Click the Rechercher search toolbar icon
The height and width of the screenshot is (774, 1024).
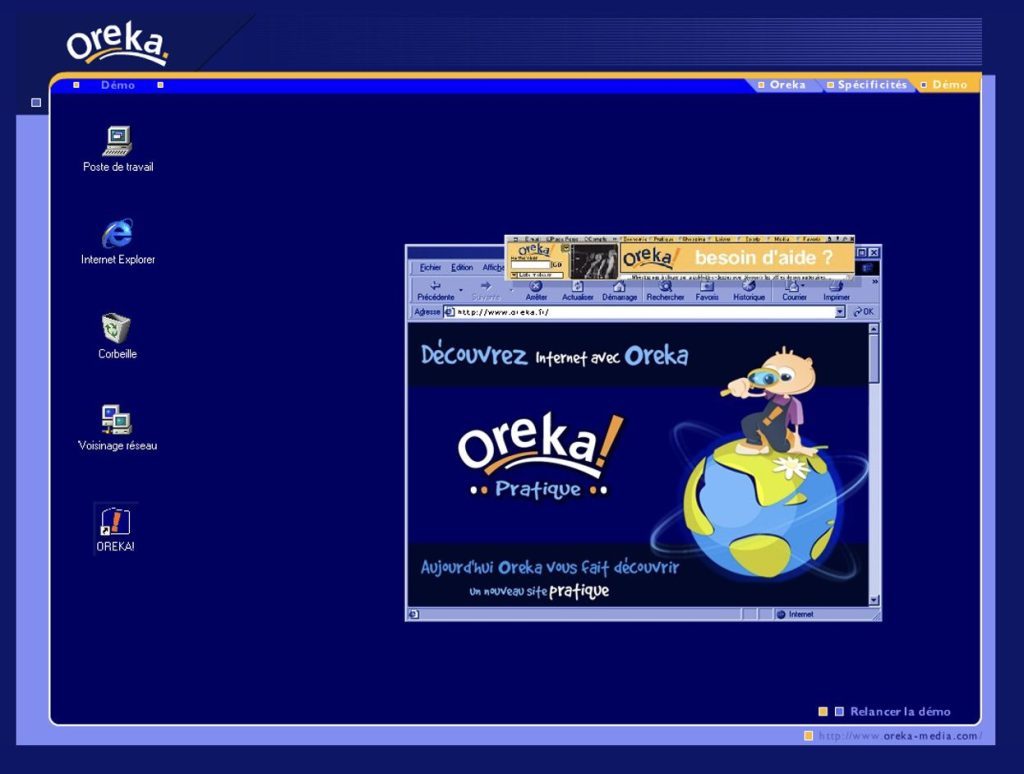pos(665,291)
